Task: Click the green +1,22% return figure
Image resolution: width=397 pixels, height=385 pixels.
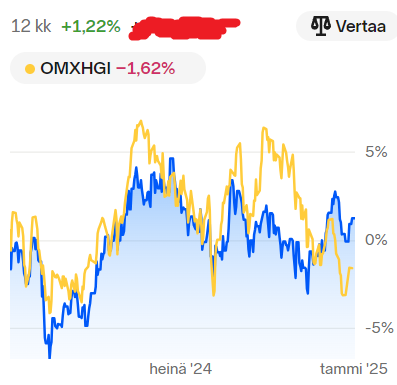Action: [91, 26]
